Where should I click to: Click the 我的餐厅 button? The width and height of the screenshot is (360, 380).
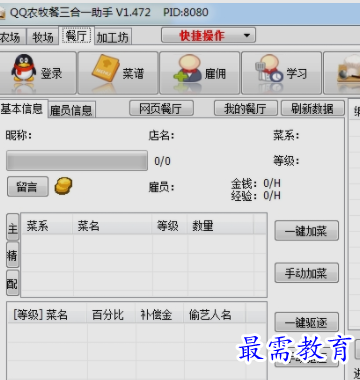[x=245, y=109]
